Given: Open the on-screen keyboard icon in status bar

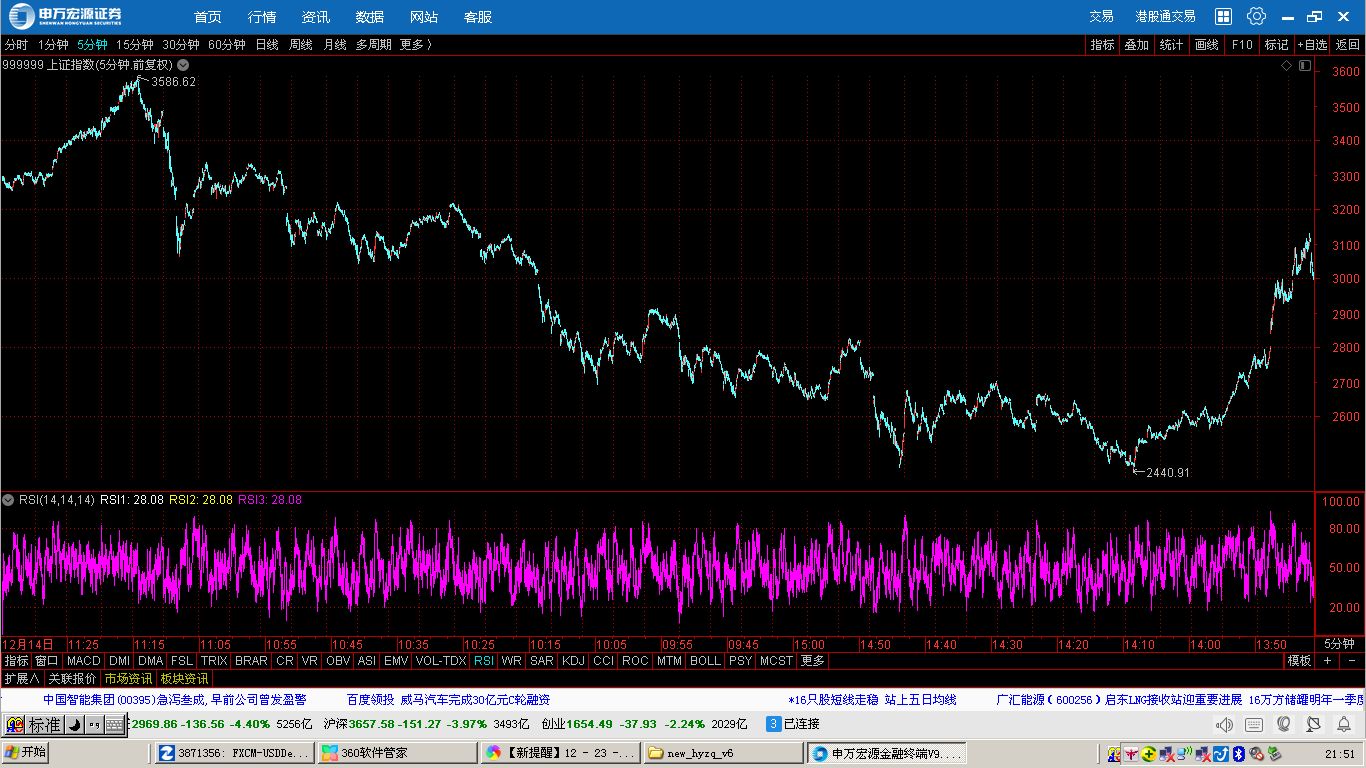Looking at the screenshot, I should [x=1254, y=724].
